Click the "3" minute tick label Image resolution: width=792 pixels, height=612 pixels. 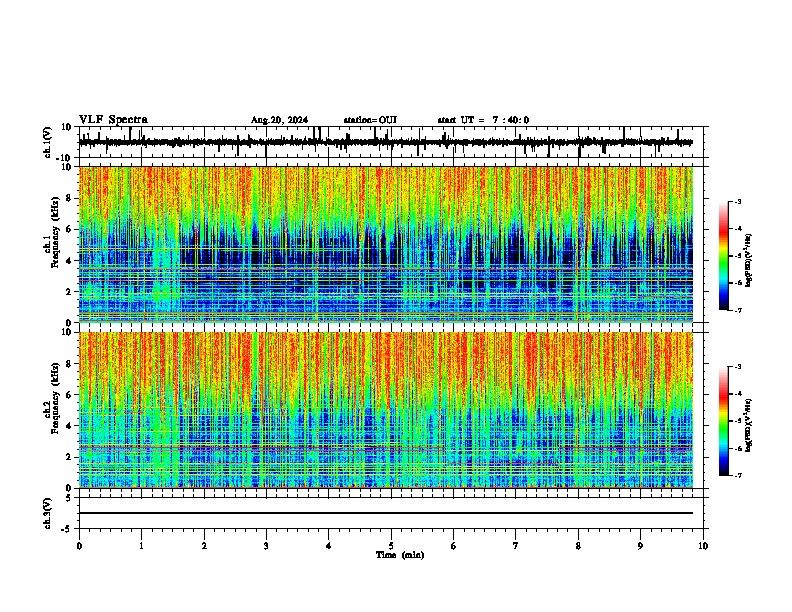tap(266, 546)
